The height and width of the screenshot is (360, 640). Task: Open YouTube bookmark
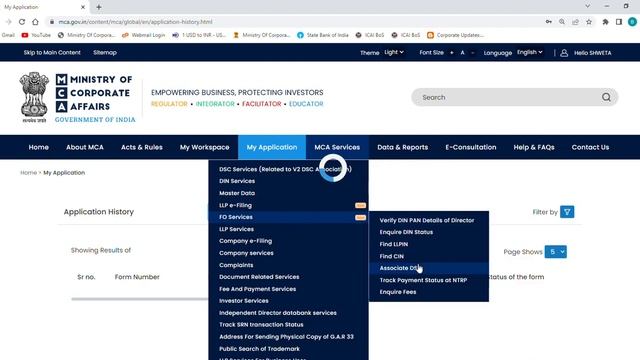[x=36, y=35]
